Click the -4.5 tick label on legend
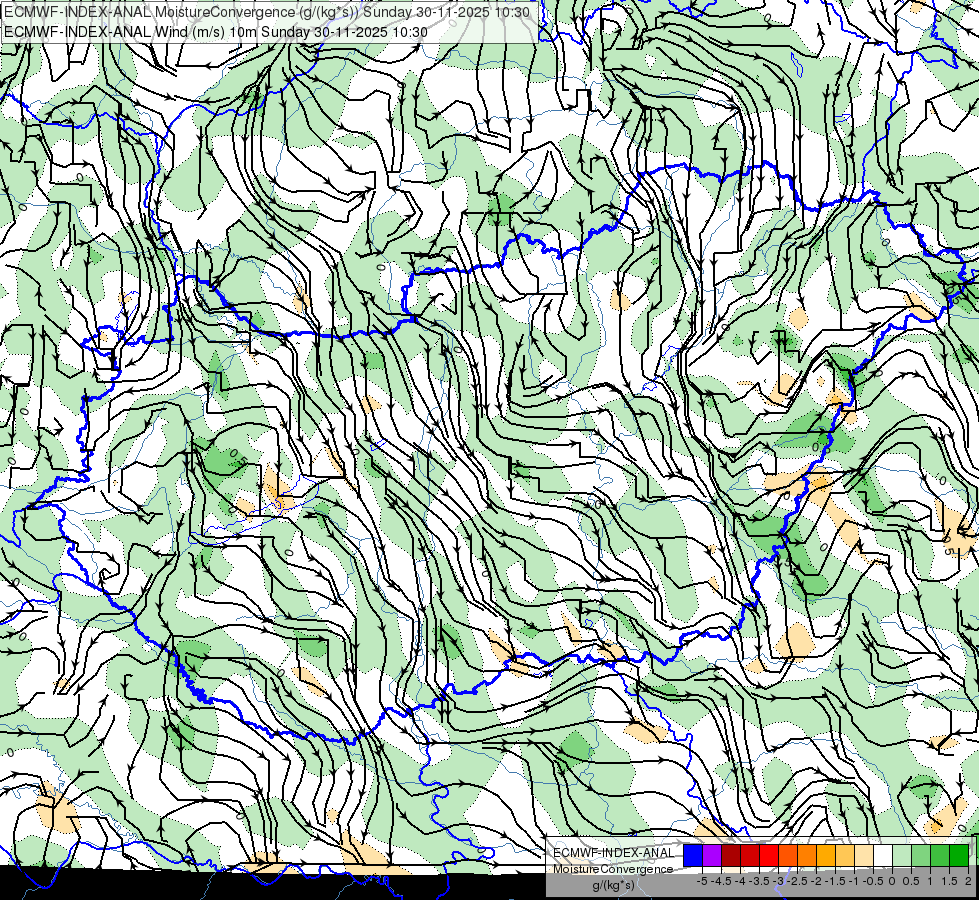Screen dimensions: 979x900 (x=721, y=881)
